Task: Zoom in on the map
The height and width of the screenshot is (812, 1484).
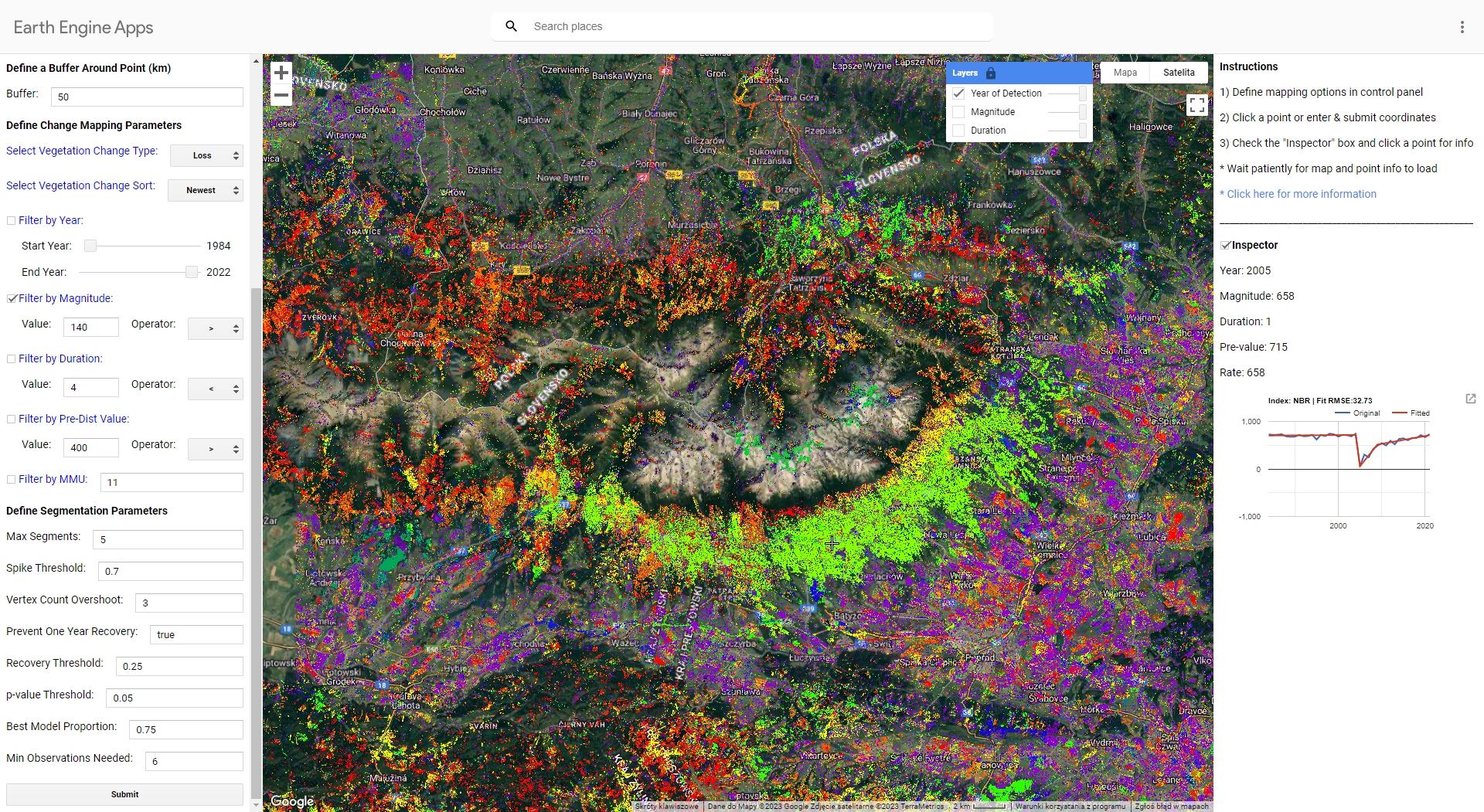Action: pyautogui.click(x=281, y=73)
